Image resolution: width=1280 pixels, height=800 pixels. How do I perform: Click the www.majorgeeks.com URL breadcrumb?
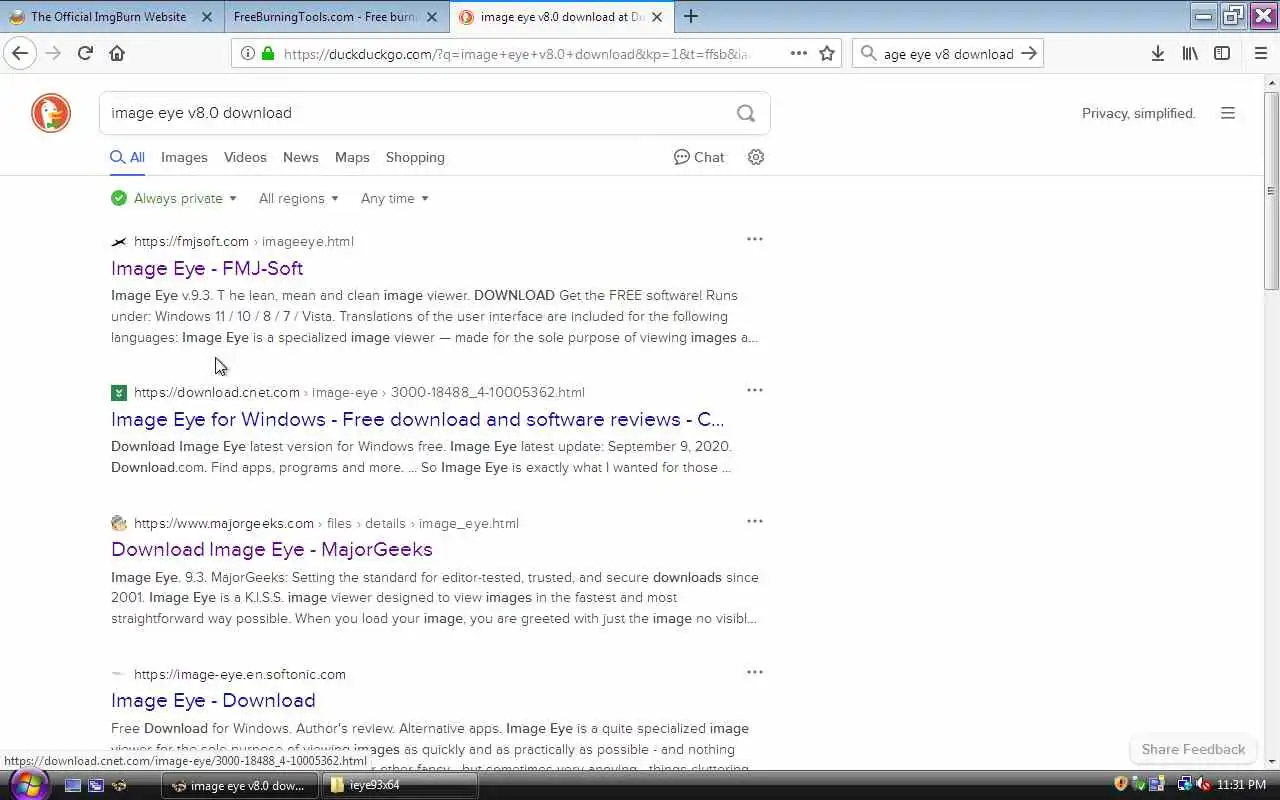[x=224, y=523]
